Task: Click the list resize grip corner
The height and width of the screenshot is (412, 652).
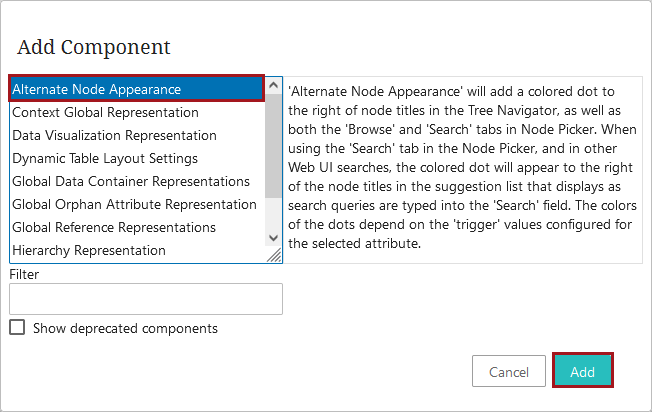Action: click(274, 255)
